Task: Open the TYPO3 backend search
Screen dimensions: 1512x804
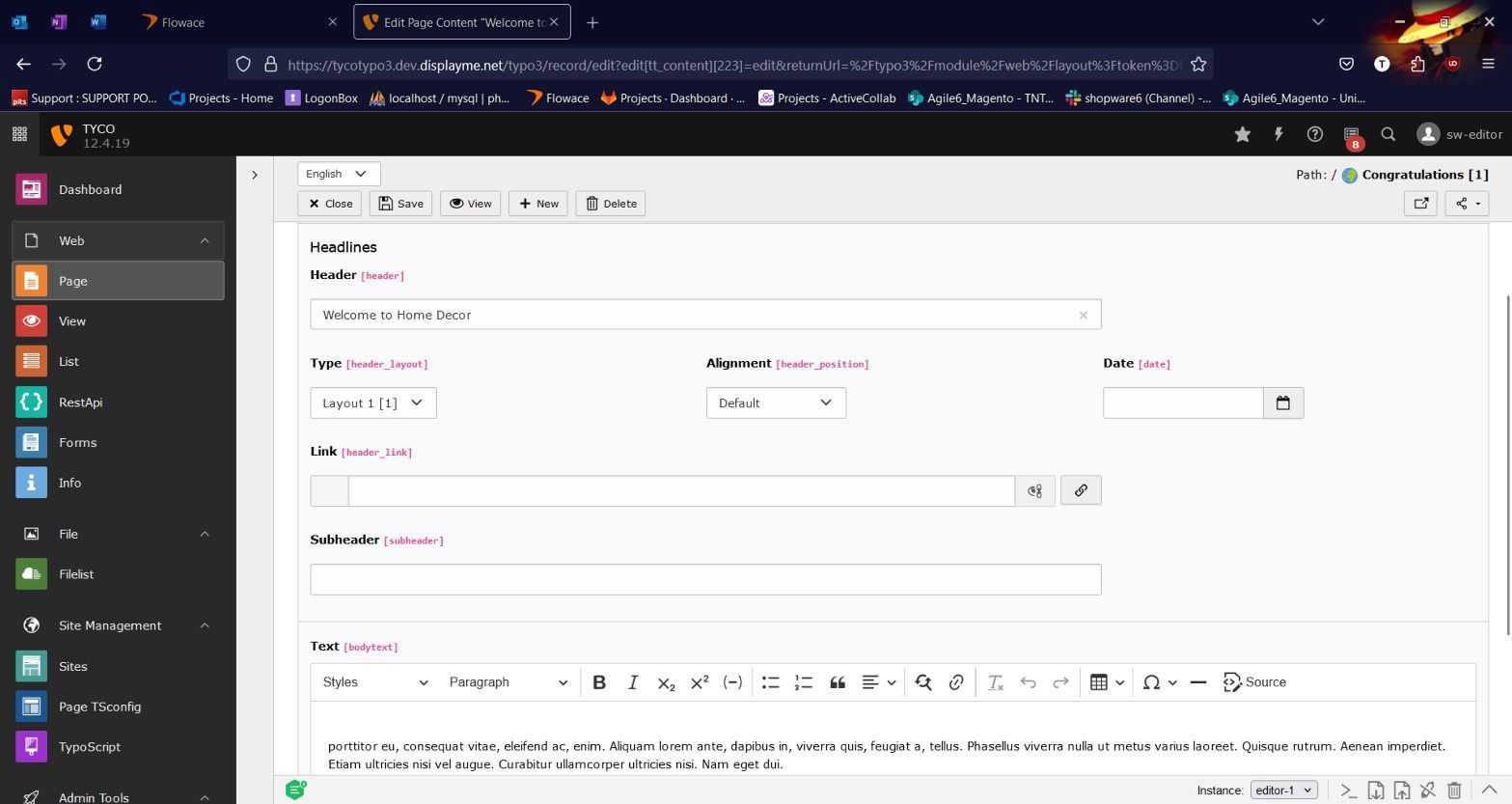Action: pyautogui.click(x=1388, y=134)
